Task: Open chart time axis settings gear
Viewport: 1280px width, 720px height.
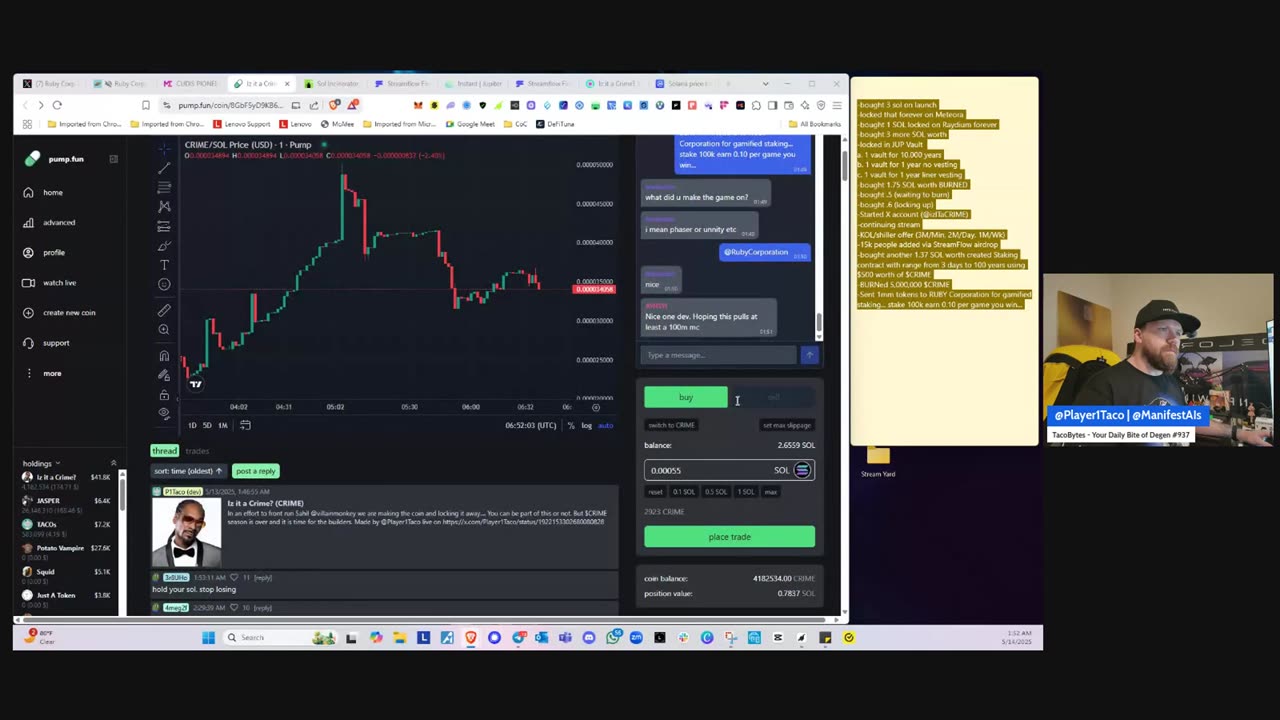Action: point(595,407)
